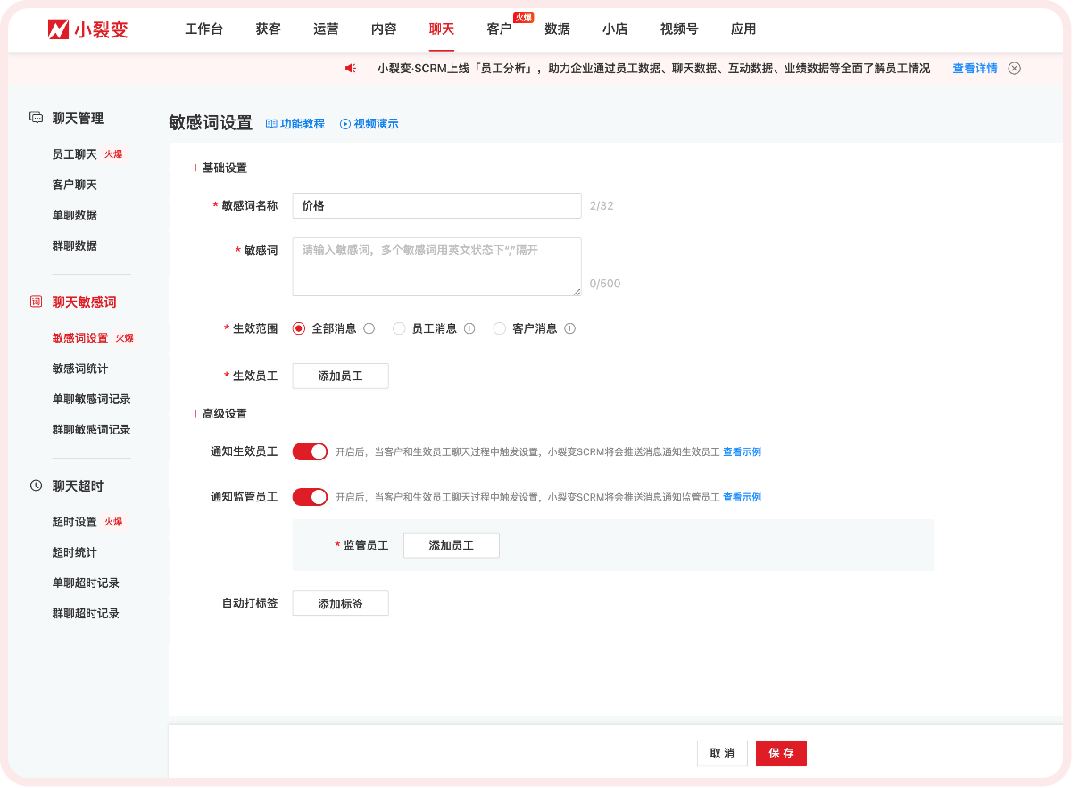1073x788 pixels.
Task: Disable the 通知生效员工 toggle
Action: [310, 452]
